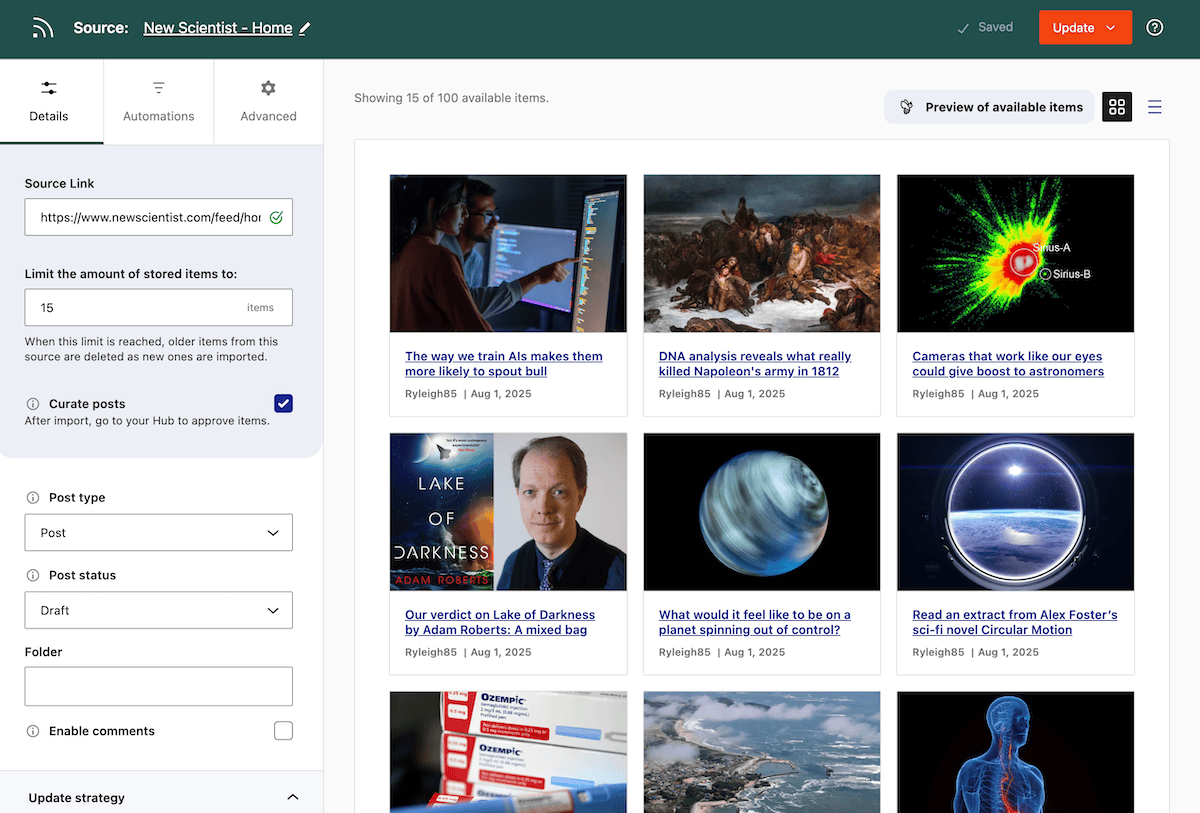Image resolution: width=1200 pixels, height=813 pixels.
Task: Click the Saved status indicator
Action: [985, 28]
